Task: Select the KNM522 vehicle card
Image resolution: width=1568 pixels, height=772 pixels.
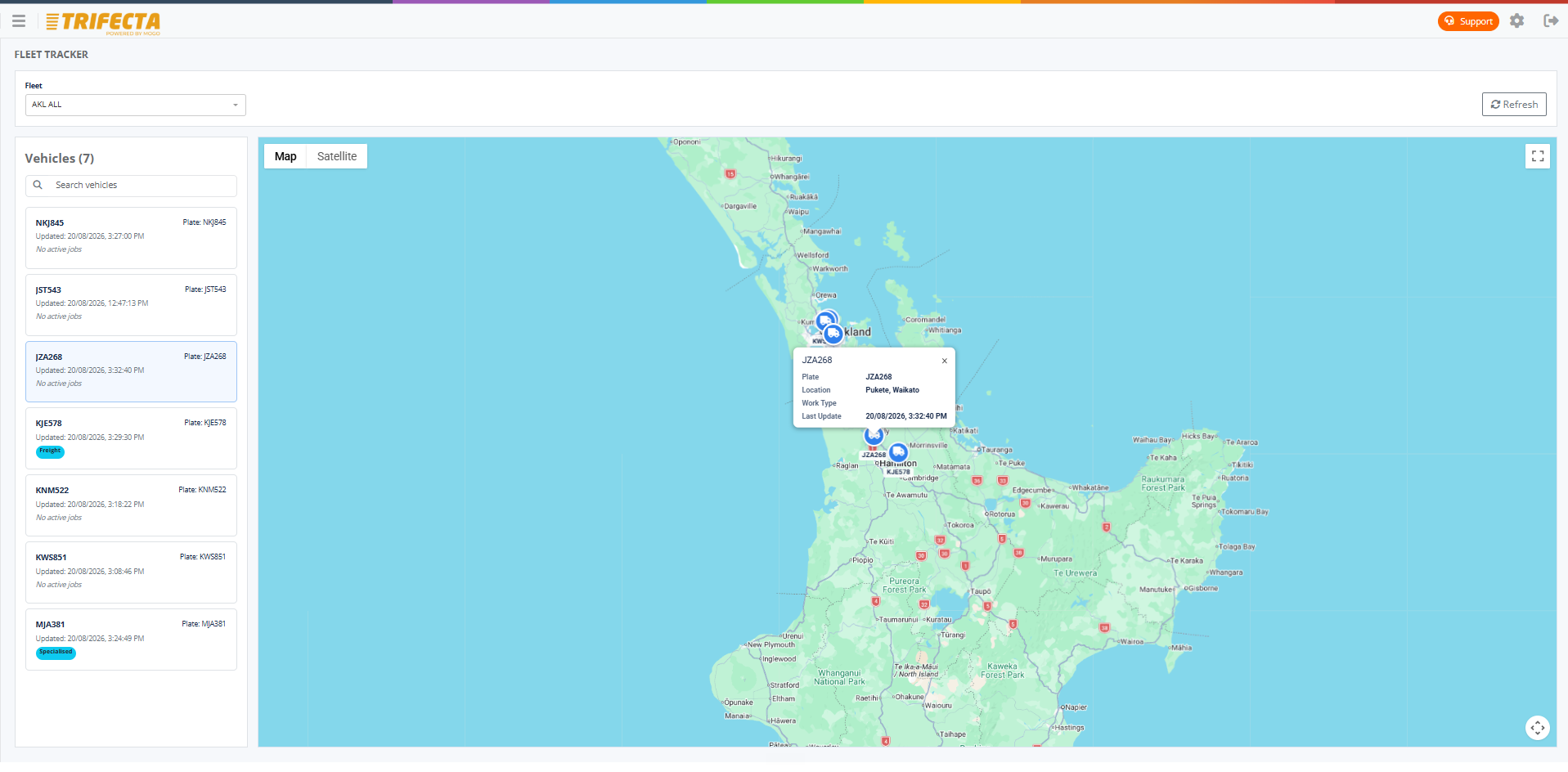Action: tap(131, 505)
